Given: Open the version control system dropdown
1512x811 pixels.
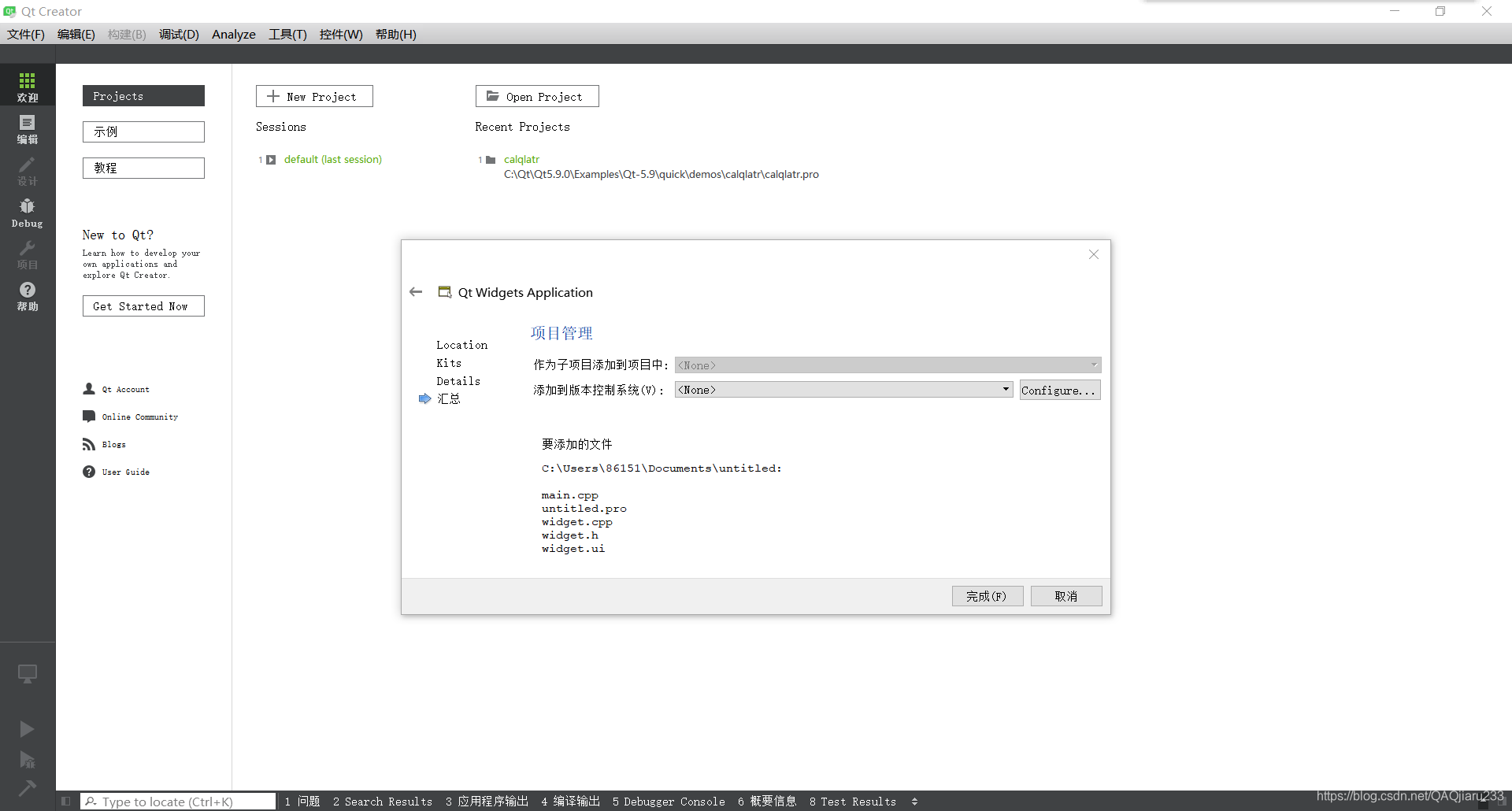Looking at the screenshot, I should point(844,390).
